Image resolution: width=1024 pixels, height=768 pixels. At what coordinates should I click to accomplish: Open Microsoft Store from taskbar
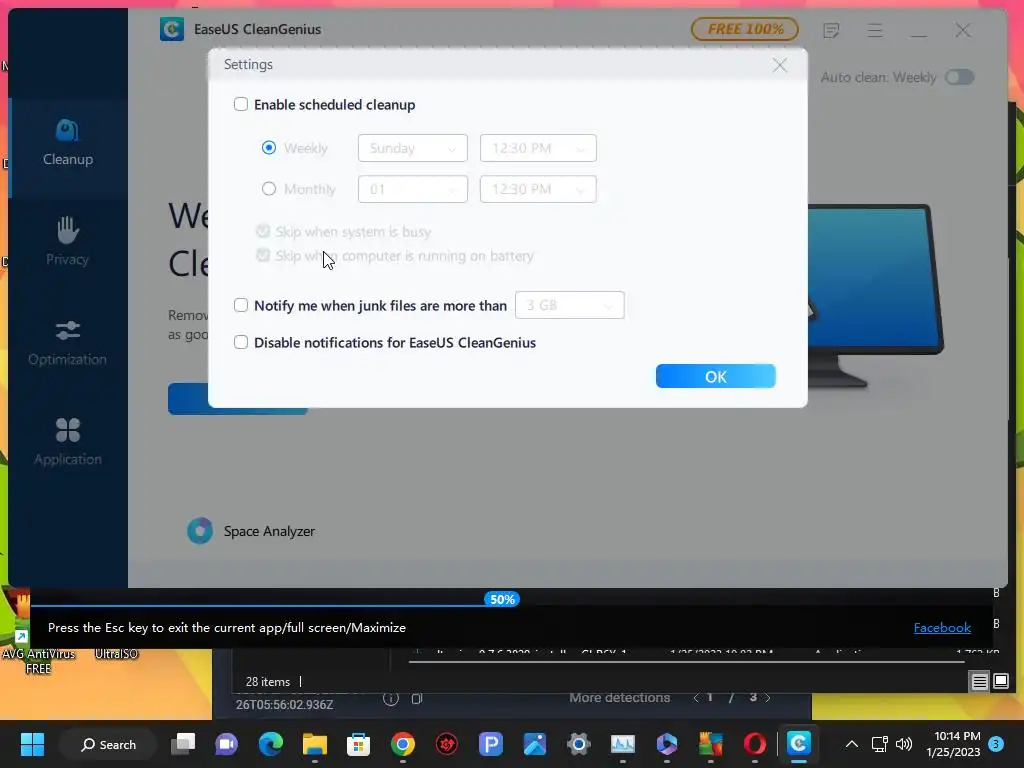(359, 744)
